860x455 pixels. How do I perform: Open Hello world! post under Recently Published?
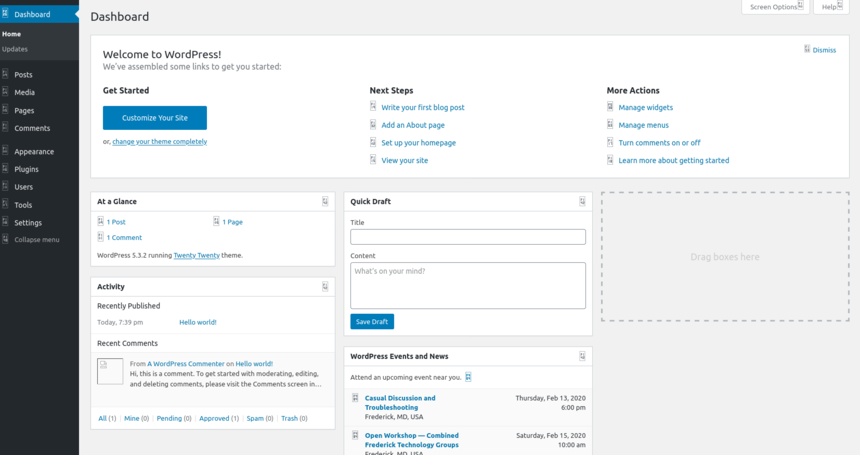198,322
